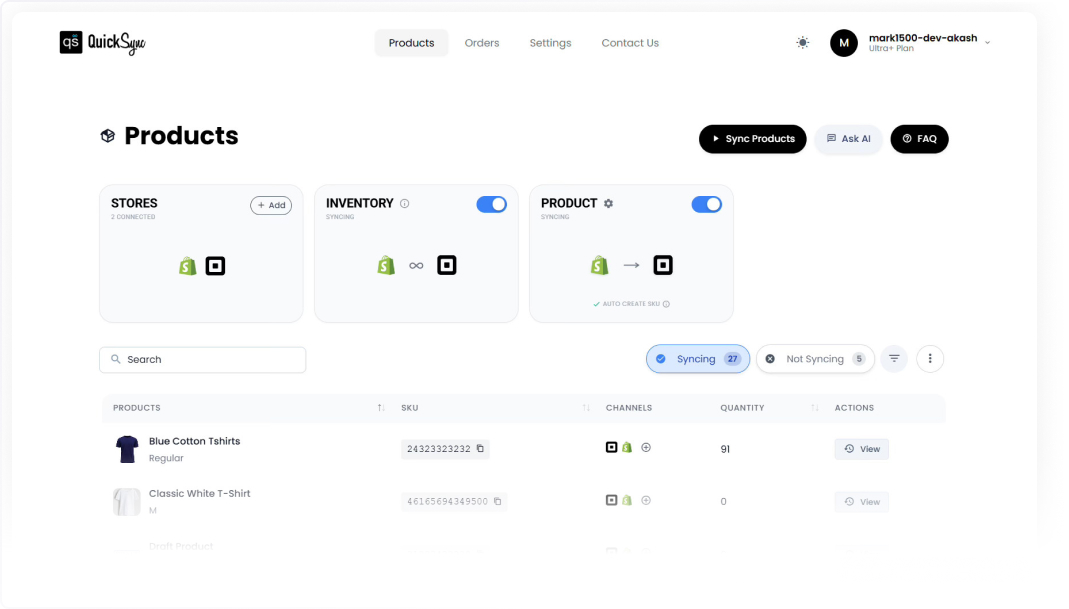This screenshot has width=1069, height=609.
Task: Click the Square icon in Stores card
Action: click(215, 266)
